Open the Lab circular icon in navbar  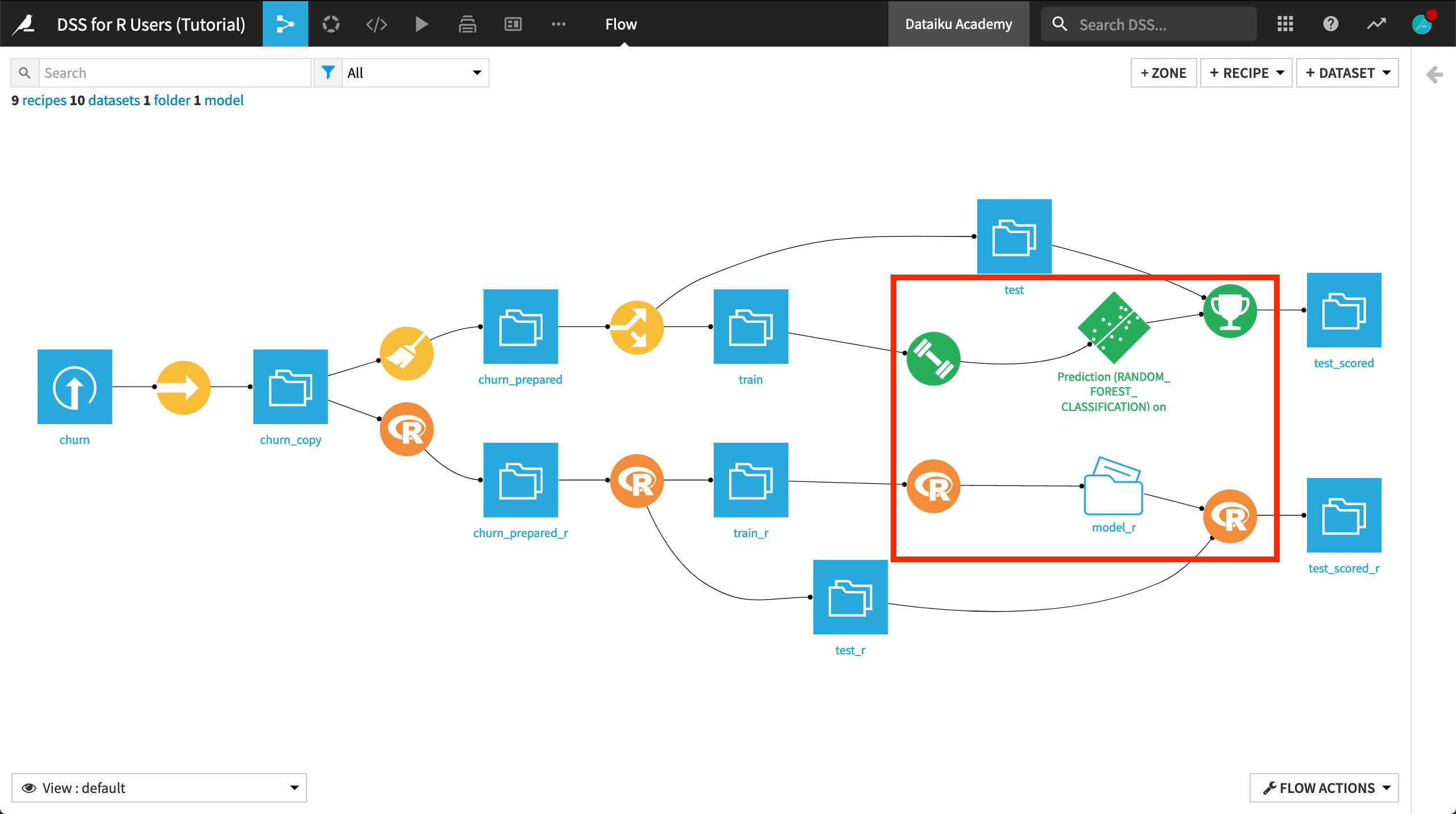tap(330, 24)
